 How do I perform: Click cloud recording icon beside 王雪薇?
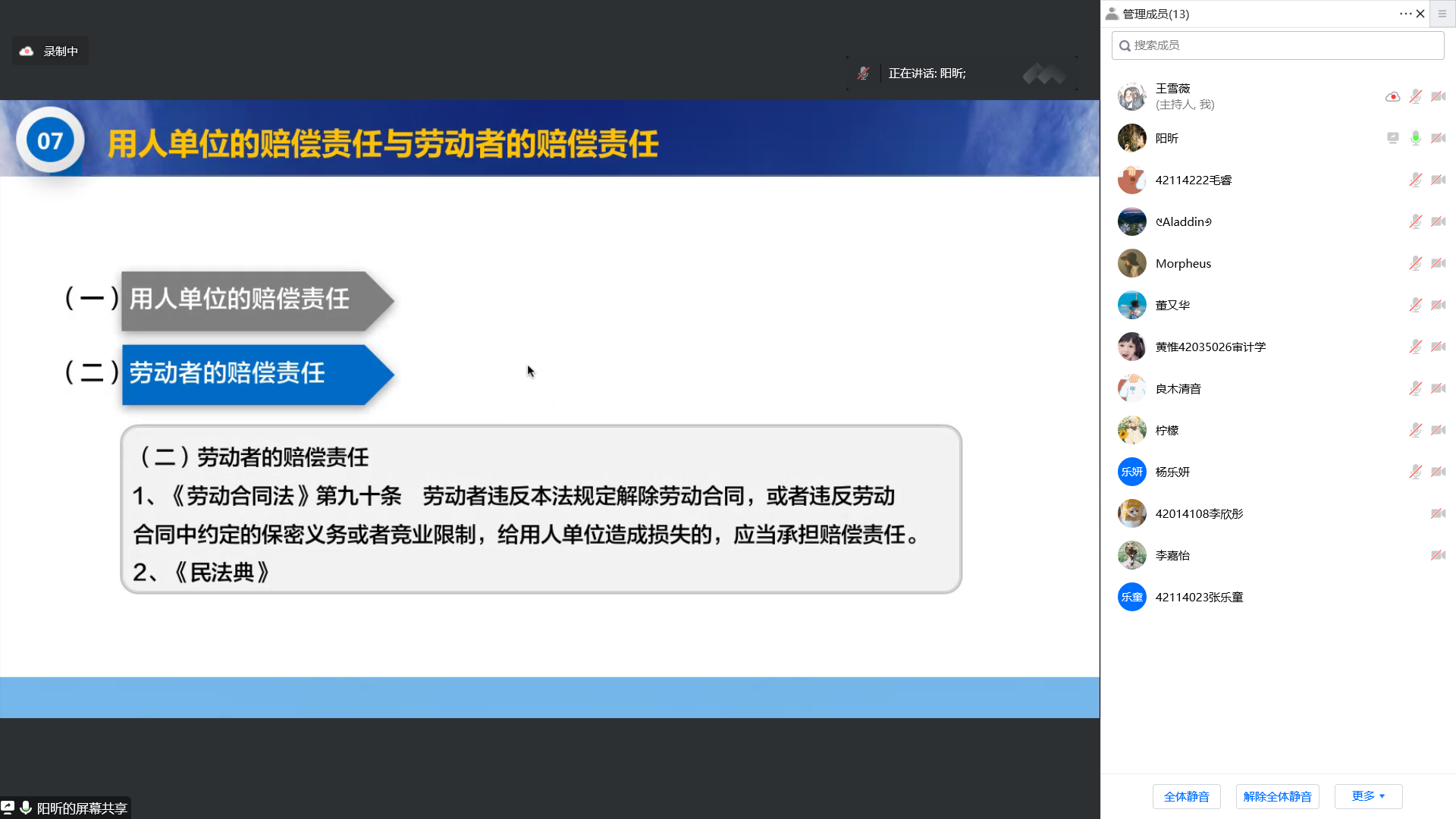pyautogui.click(x=1392, y=96)
